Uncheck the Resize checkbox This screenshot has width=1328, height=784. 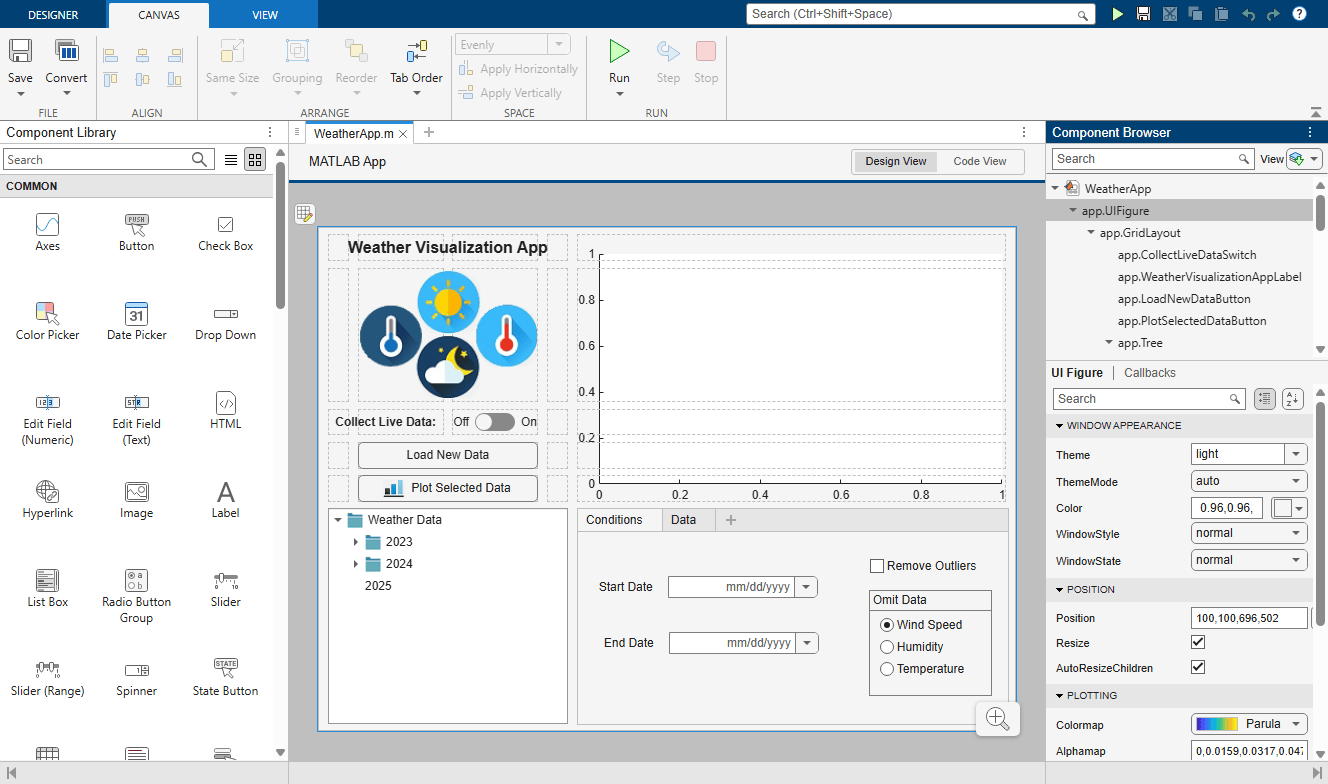click(x=1198, y=642)
